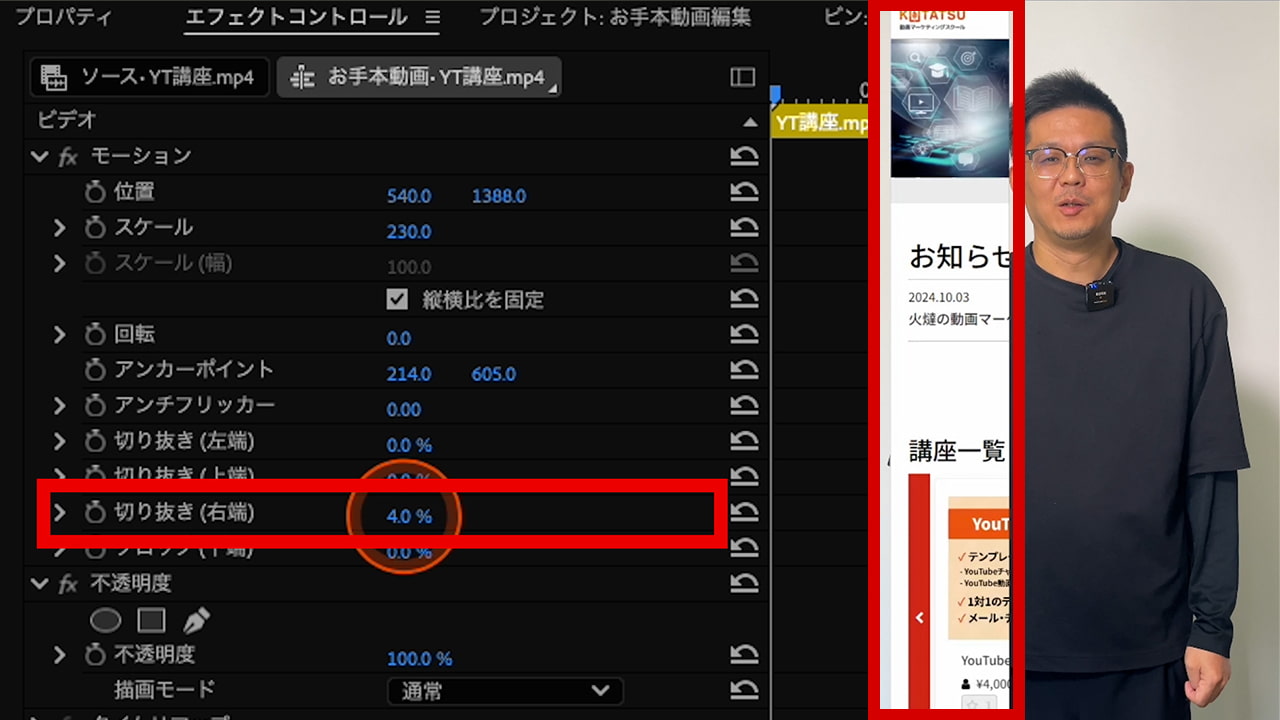The image size is (1280, 720).
Task: Toggle the fx icon for モーション
Action: point(69,157)
